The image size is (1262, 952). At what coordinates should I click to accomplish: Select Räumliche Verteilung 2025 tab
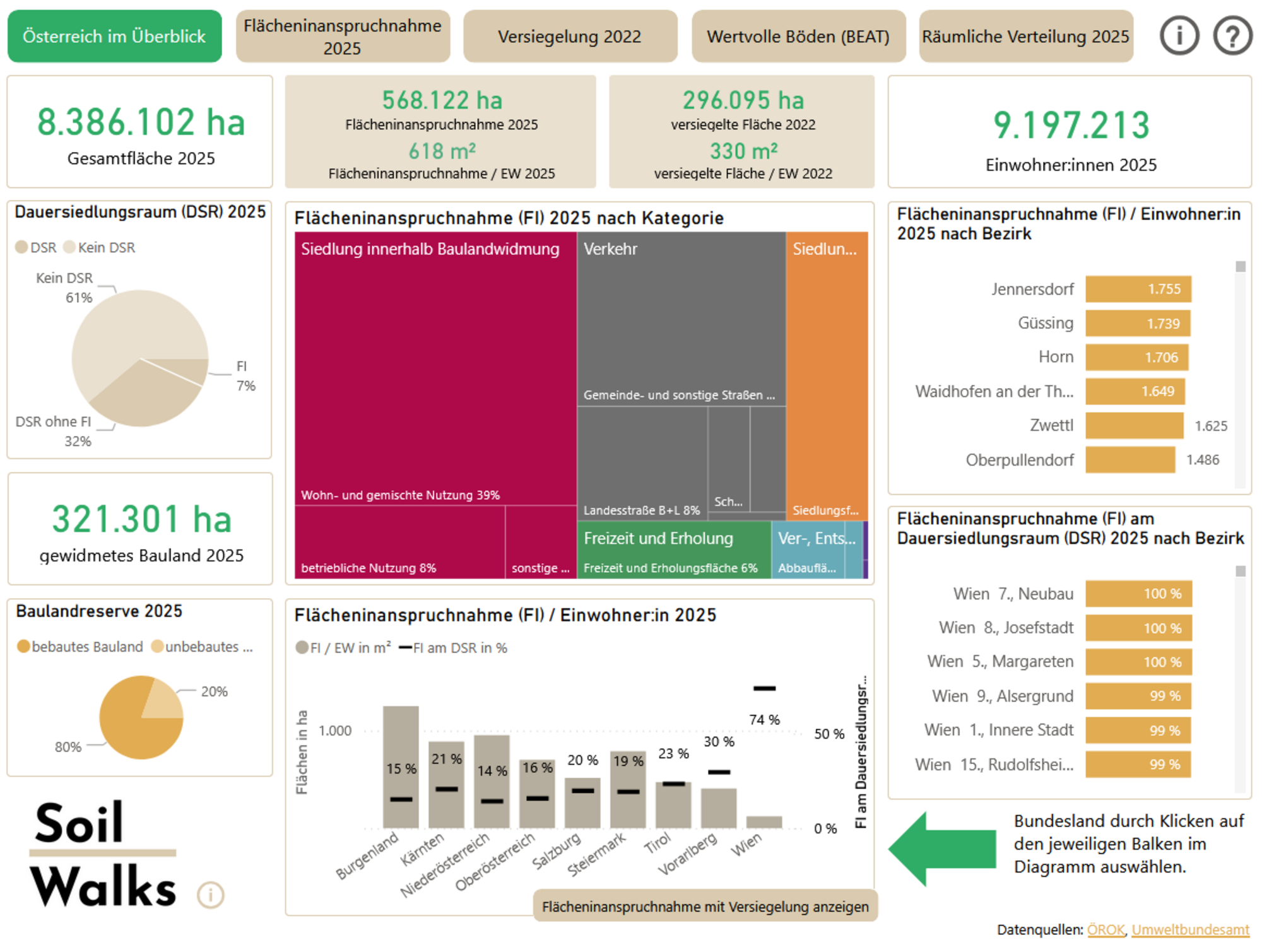1025,37
